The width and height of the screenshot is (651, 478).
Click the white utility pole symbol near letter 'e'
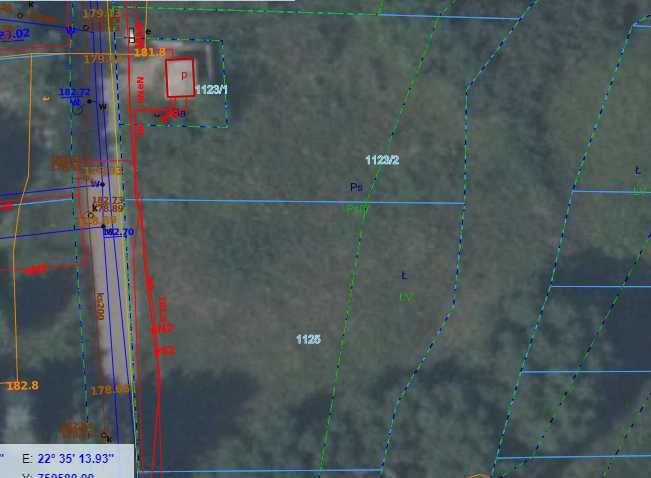(x=132, y=36)
